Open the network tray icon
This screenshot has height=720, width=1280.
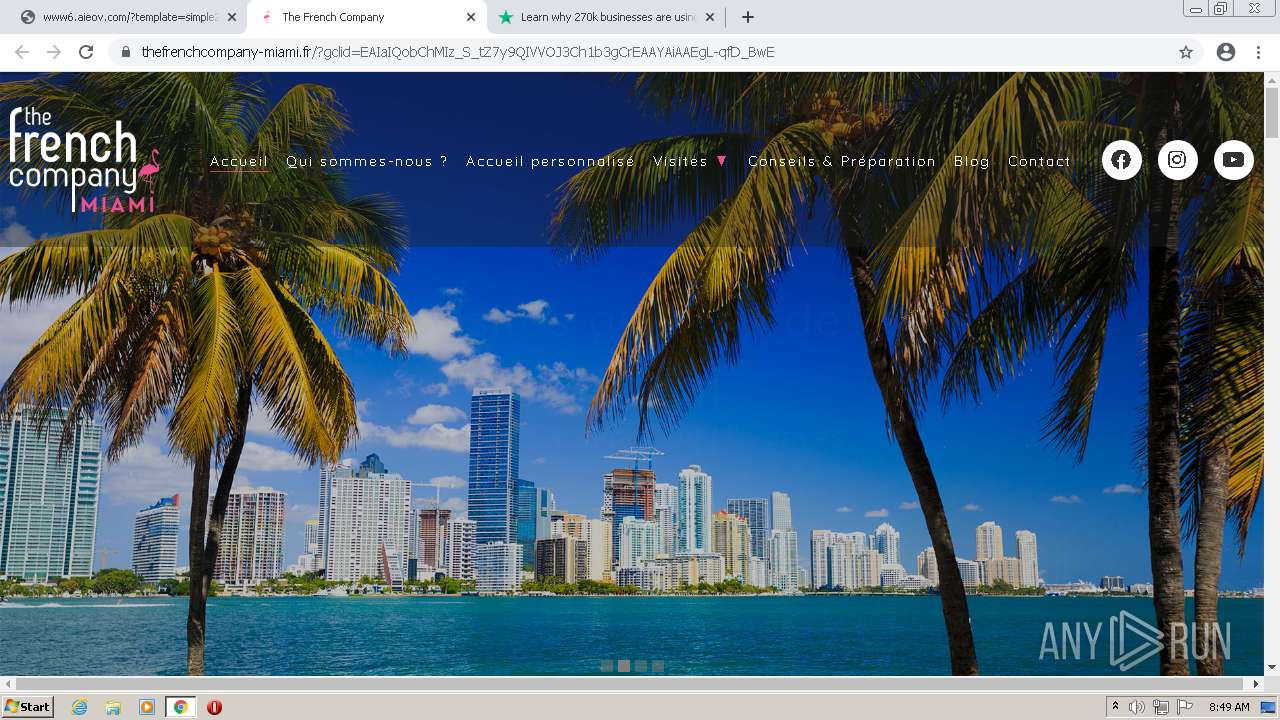[1161, 707]
